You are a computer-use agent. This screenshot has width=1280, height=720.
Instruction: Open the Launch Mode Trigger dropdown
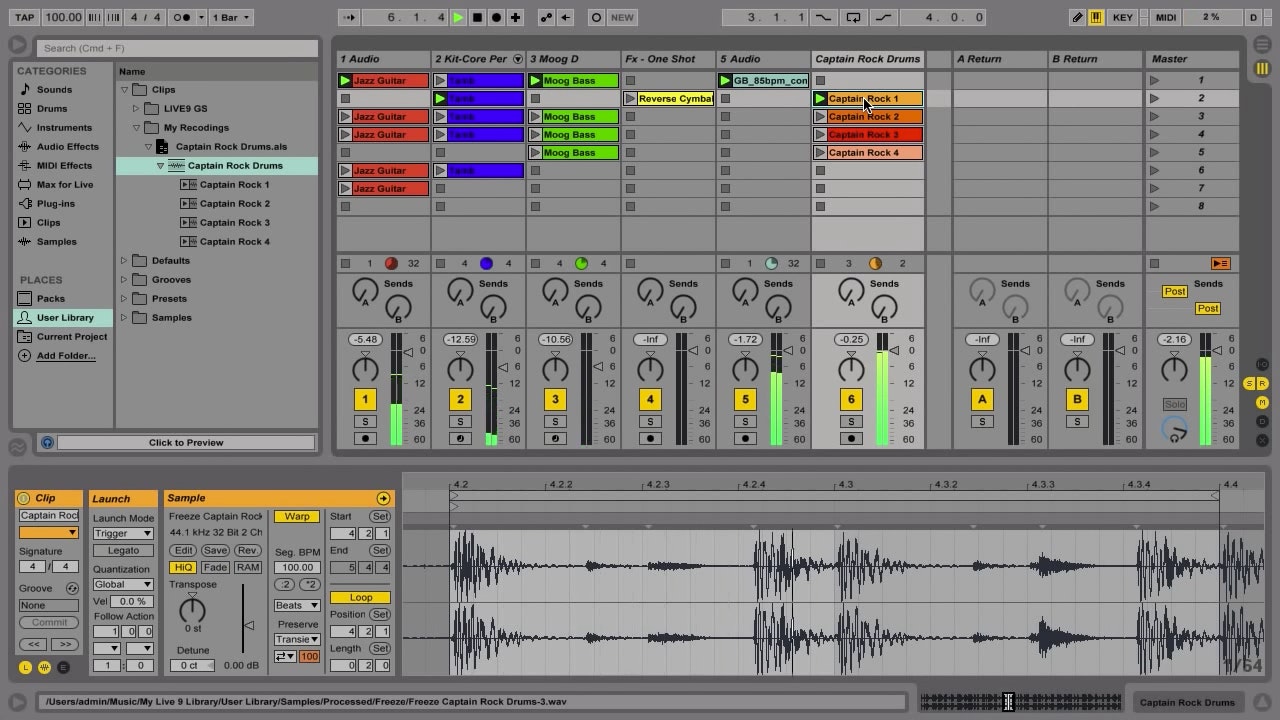coord(122,534)
